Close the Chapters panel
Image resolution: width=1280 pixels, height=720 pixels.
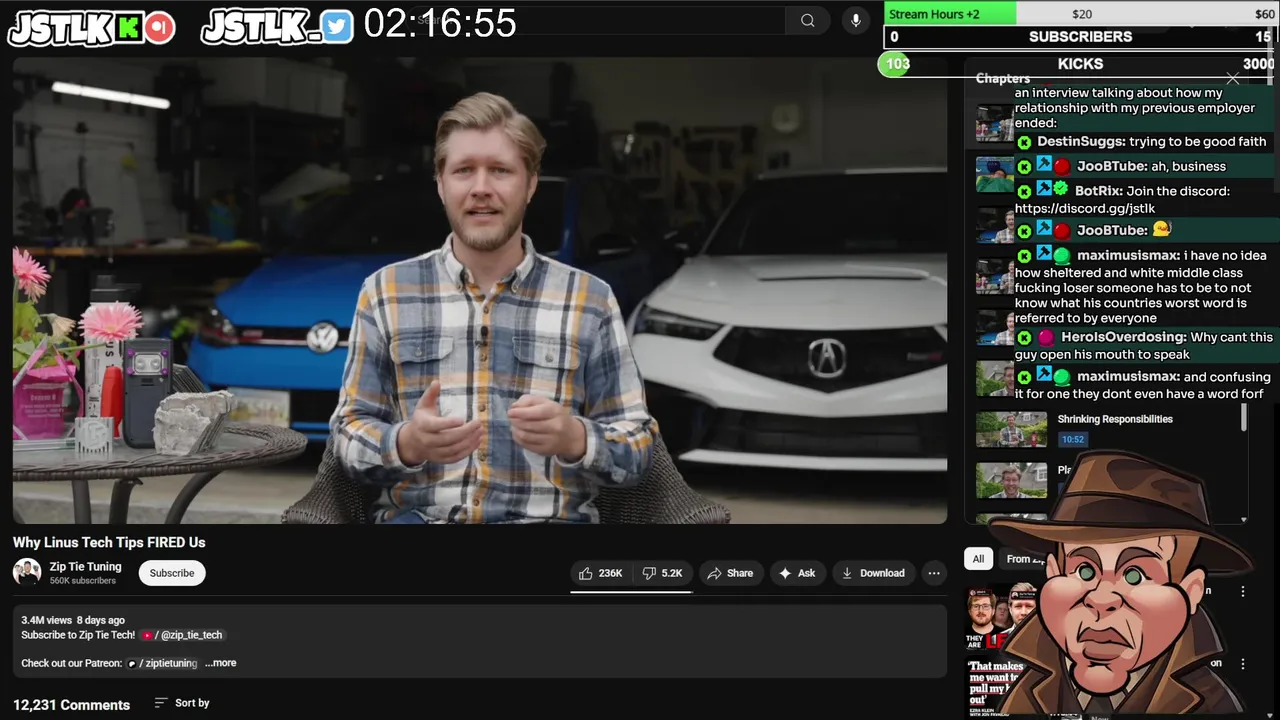pyautogui.click(x=1233, y=78)
